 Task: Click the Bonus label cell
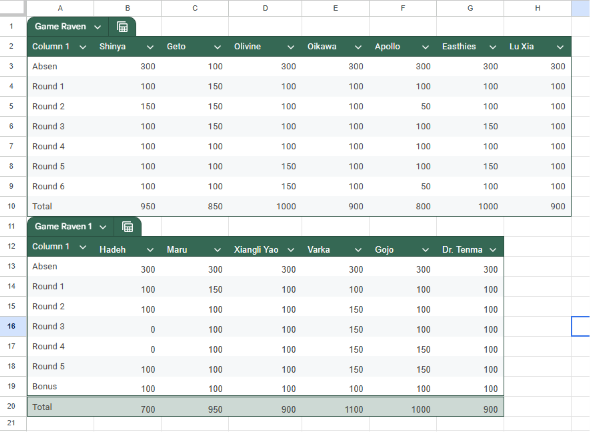[x=60, y=386]
